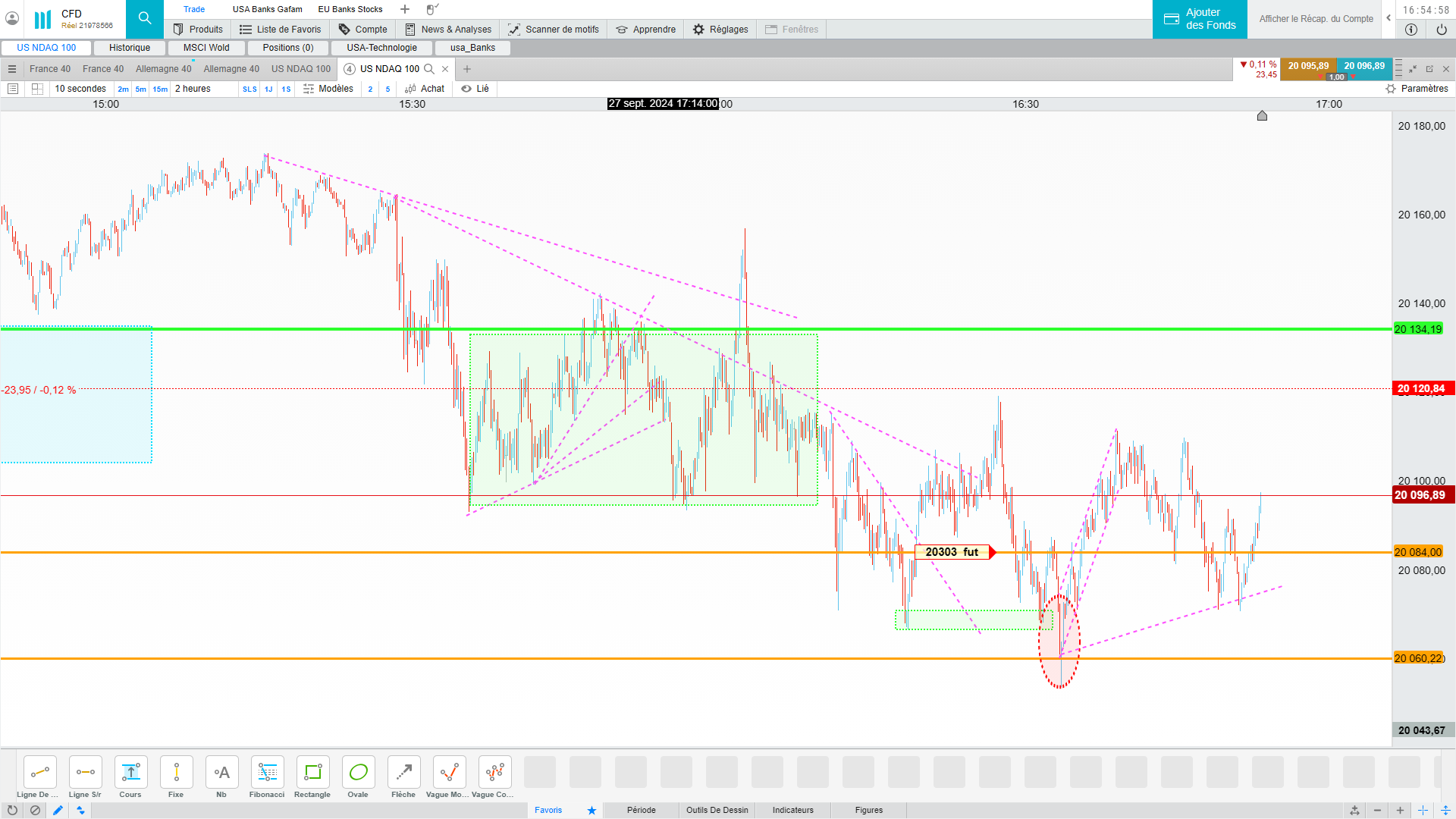Pick the Flèche arrow tool

coord(403,773)
